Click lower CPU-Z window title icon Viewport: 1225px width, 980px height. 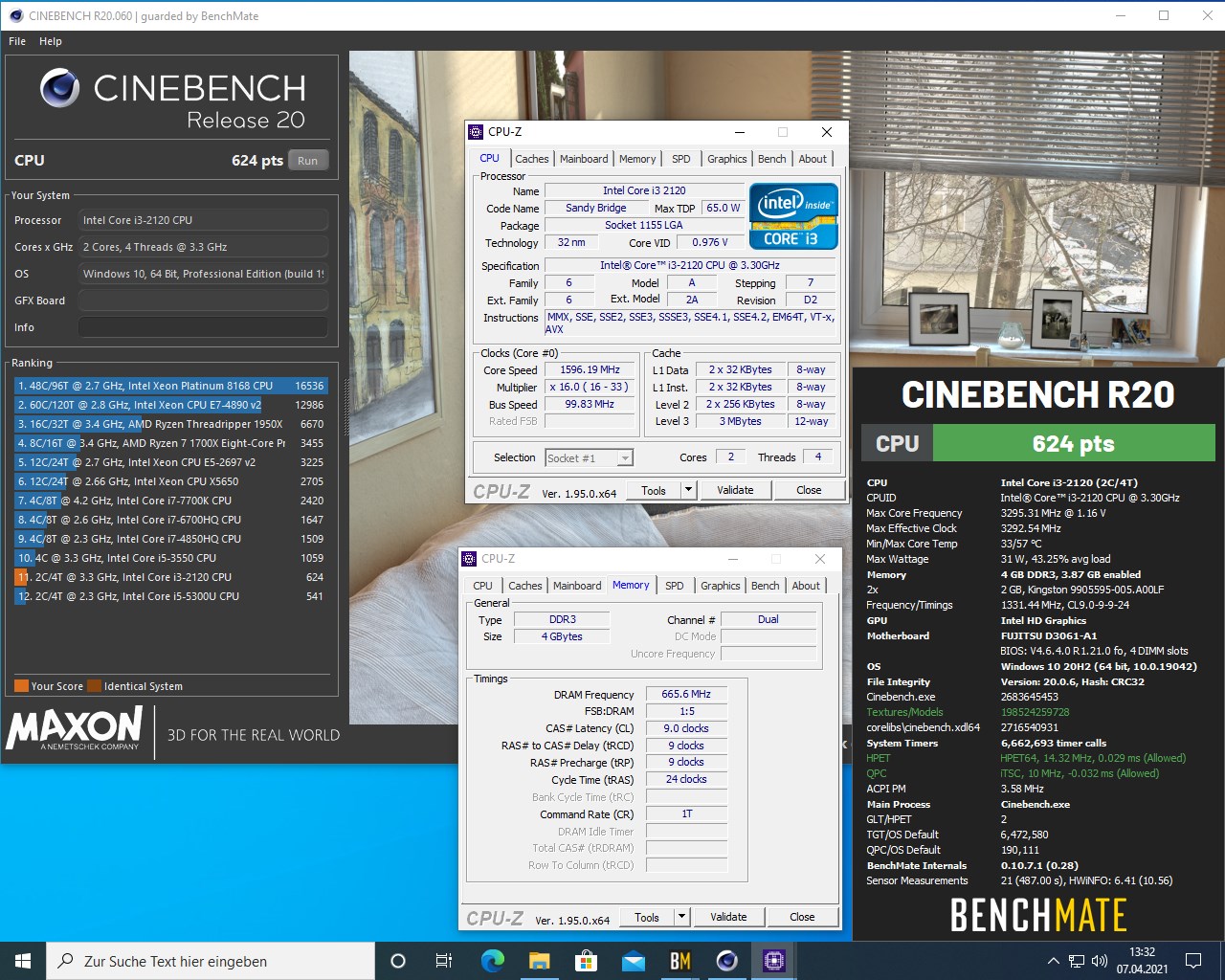(469, 559)
